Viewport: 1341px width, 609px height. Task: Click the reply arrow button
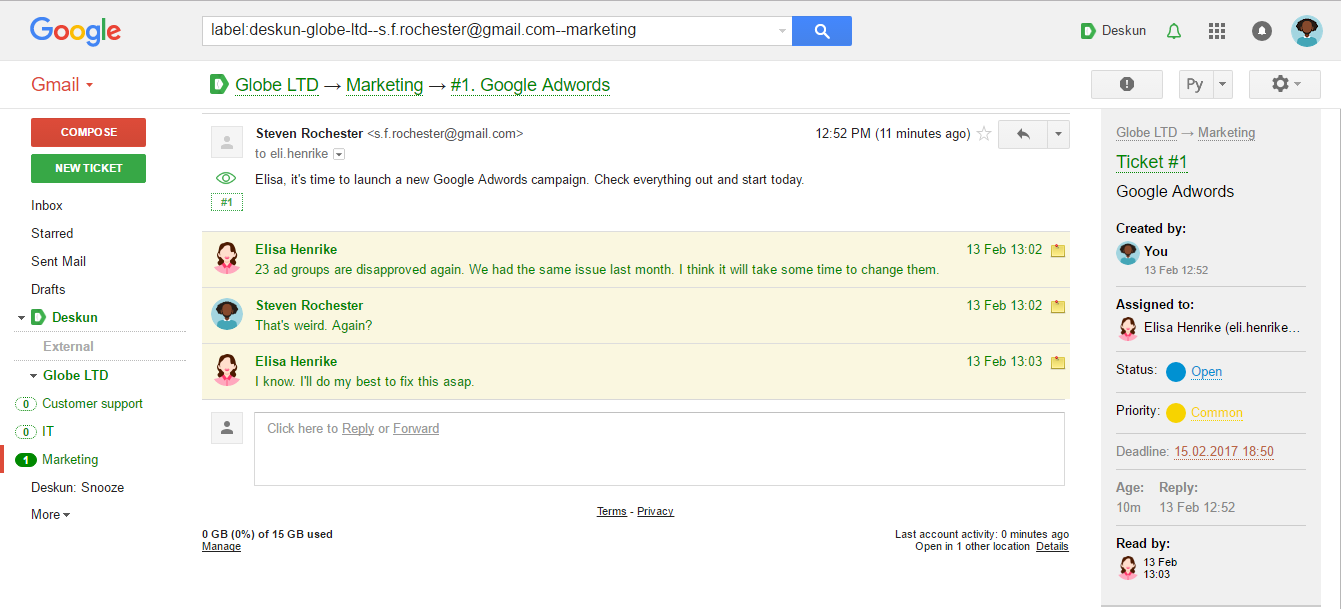point(1023,134)
